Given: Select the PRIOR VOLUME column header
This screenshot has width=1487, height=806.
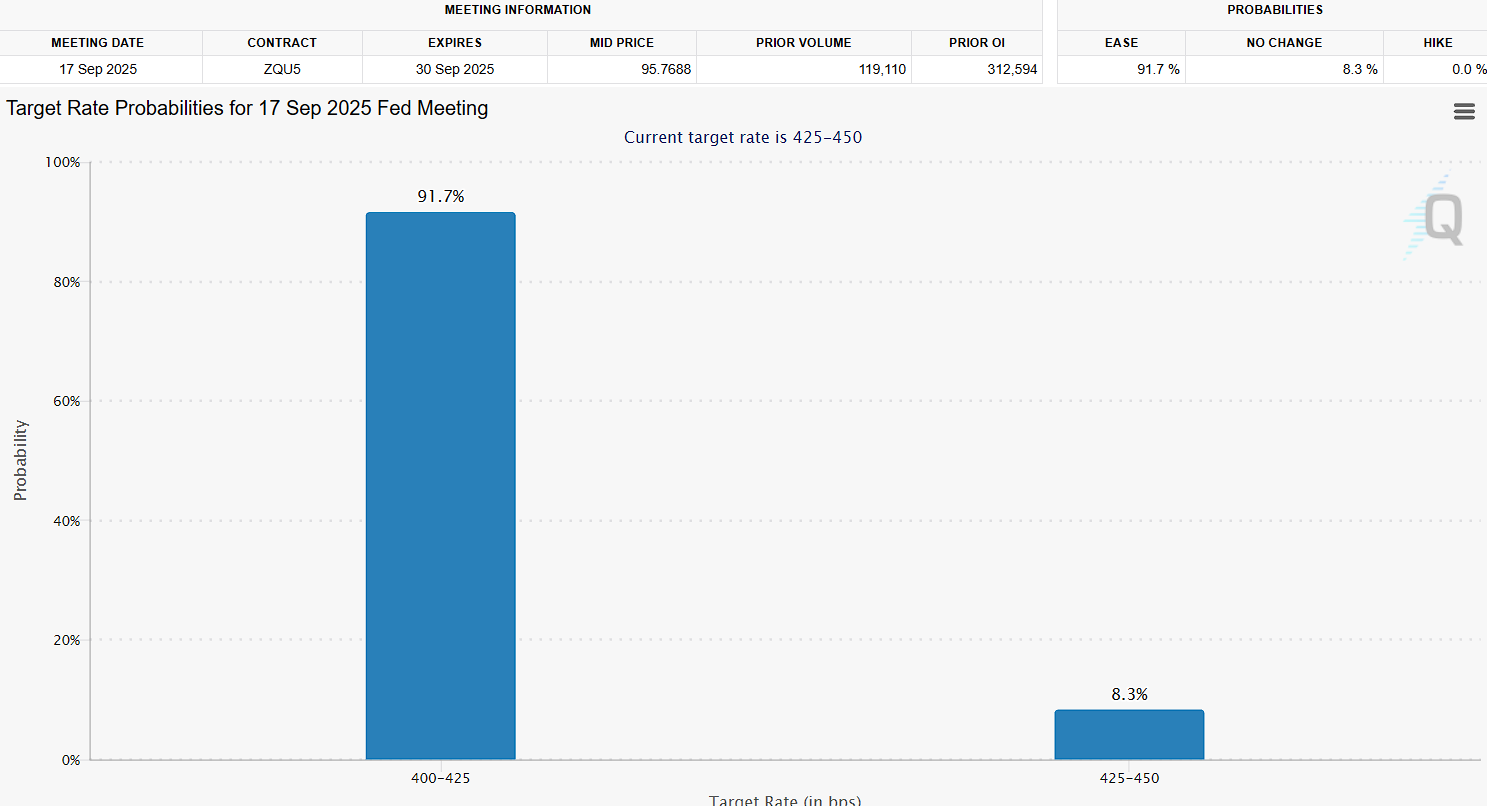Looking at the screenshot, I should (x=803, y=43).
